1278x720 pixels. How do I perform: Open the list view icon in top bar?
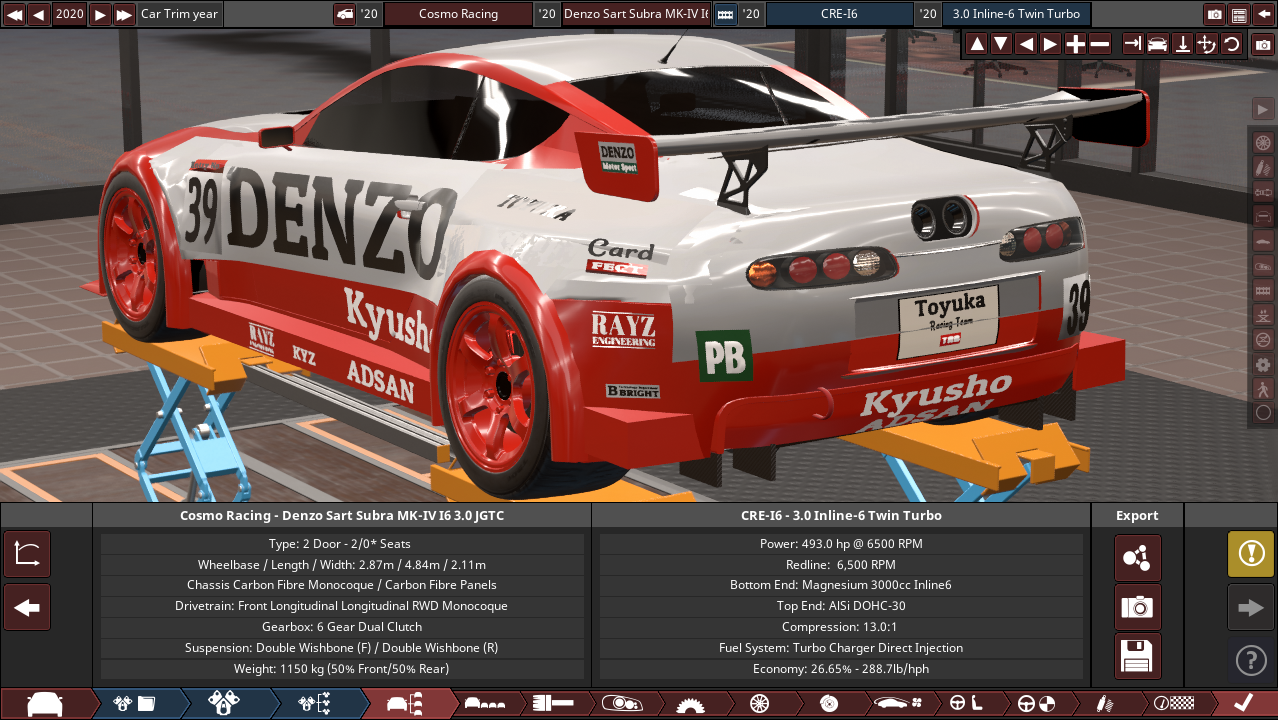(1239, 14)
